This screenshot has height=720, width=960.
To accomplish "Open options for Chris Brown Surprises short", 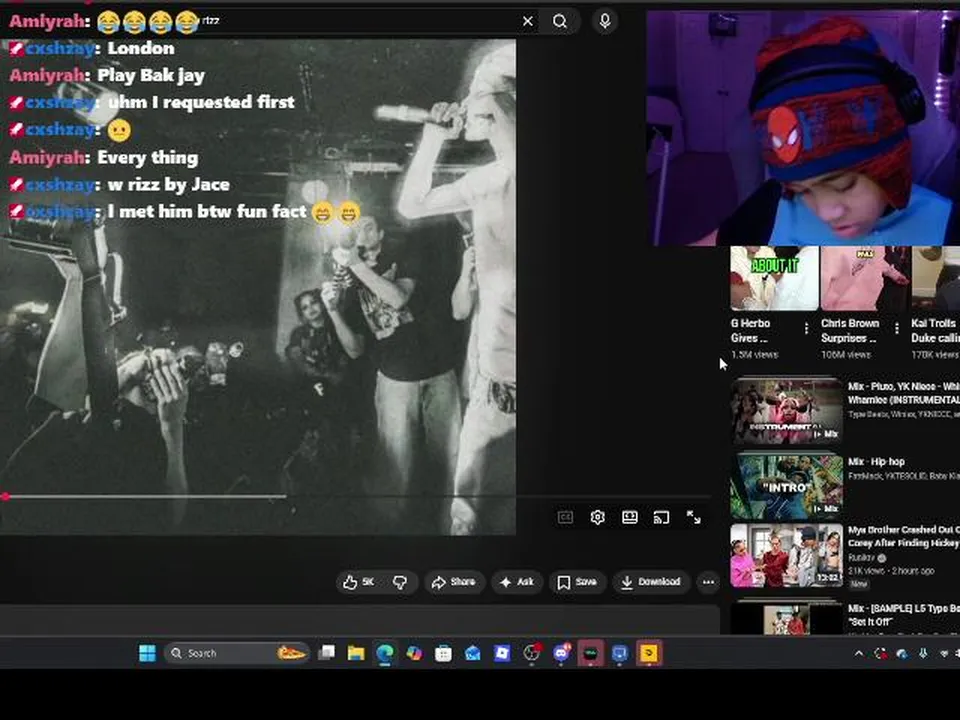I will coord(897,329).
